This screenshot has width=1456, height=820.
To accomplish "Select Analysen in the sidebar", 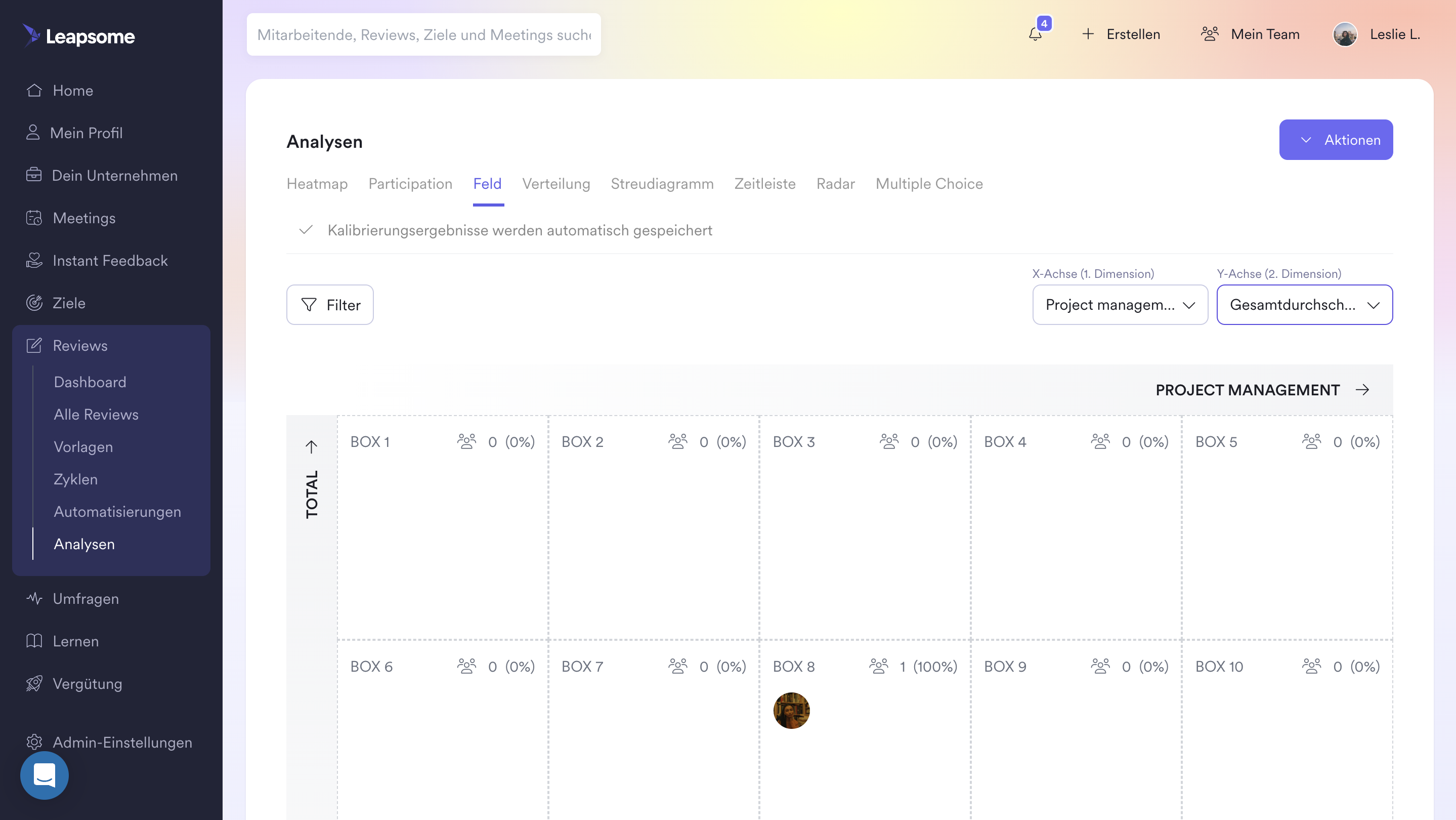I will [x=84, y=544].
